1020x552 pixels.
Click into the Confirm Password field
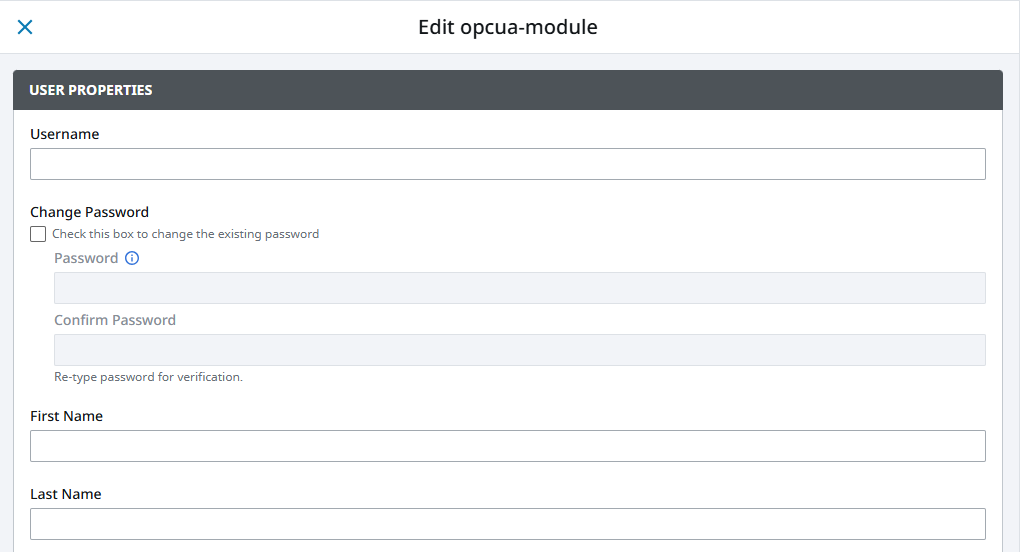(x=519, y=350)
